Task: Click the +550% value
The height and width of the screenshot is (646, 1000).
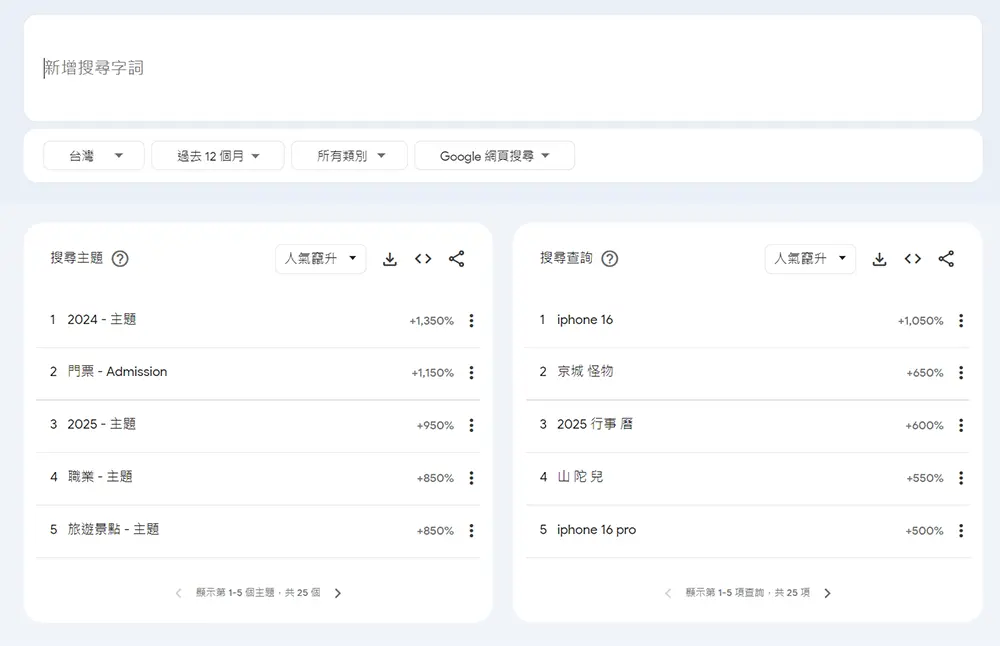Action: click(925, 478)
